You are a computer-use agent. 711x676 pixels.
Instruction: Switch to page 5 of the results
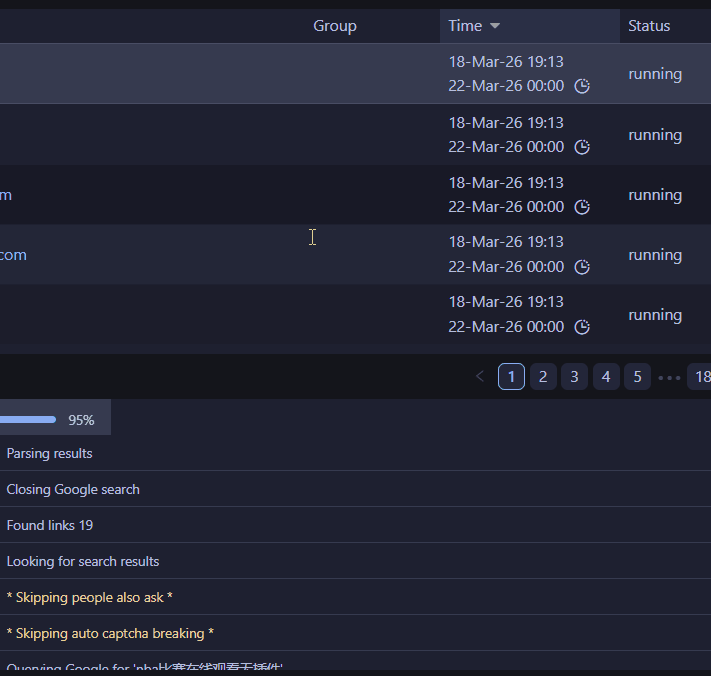(637, 377)
